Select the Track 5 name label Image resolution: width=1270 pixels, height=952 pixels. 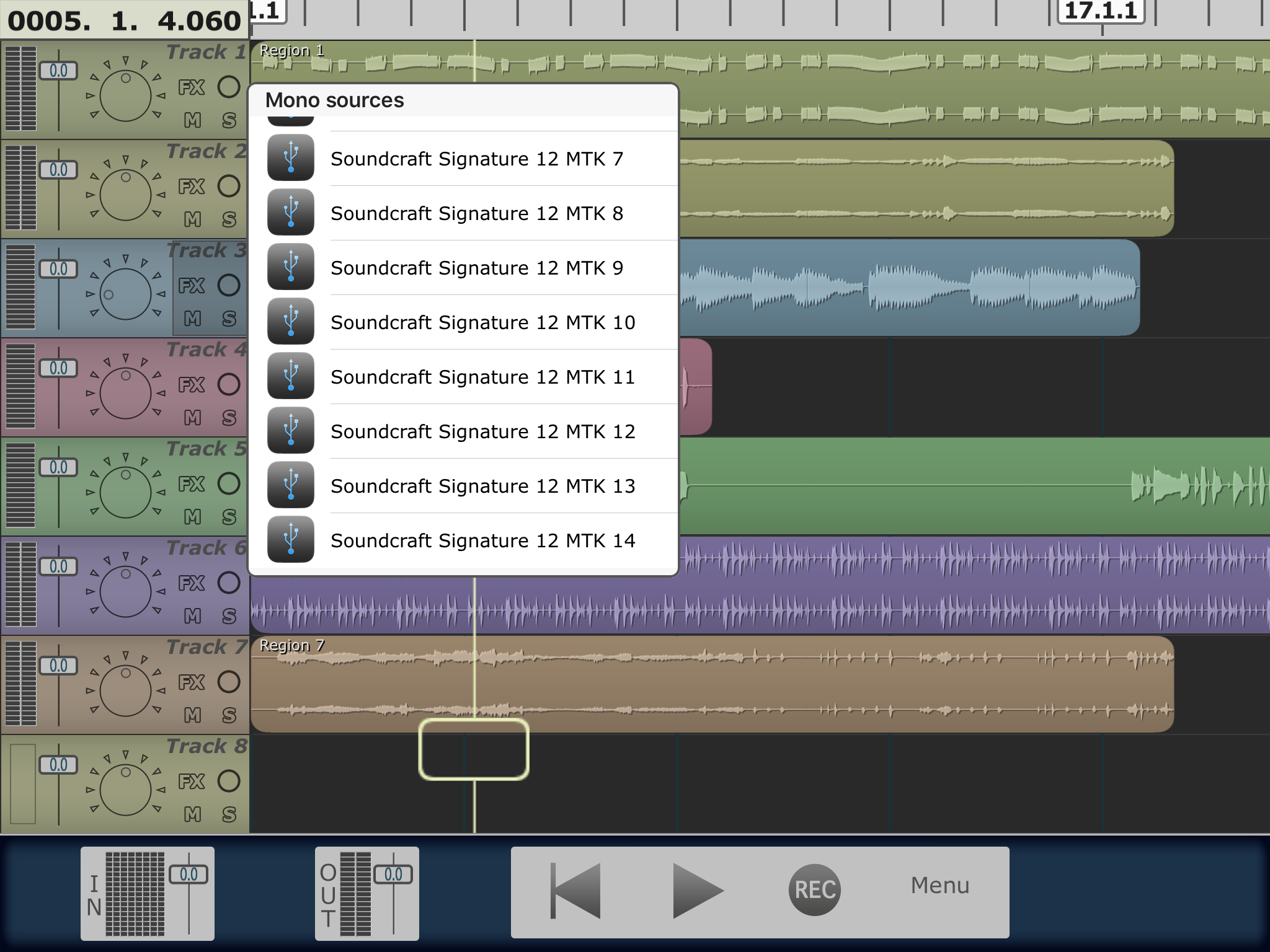(x=206, y=449)
